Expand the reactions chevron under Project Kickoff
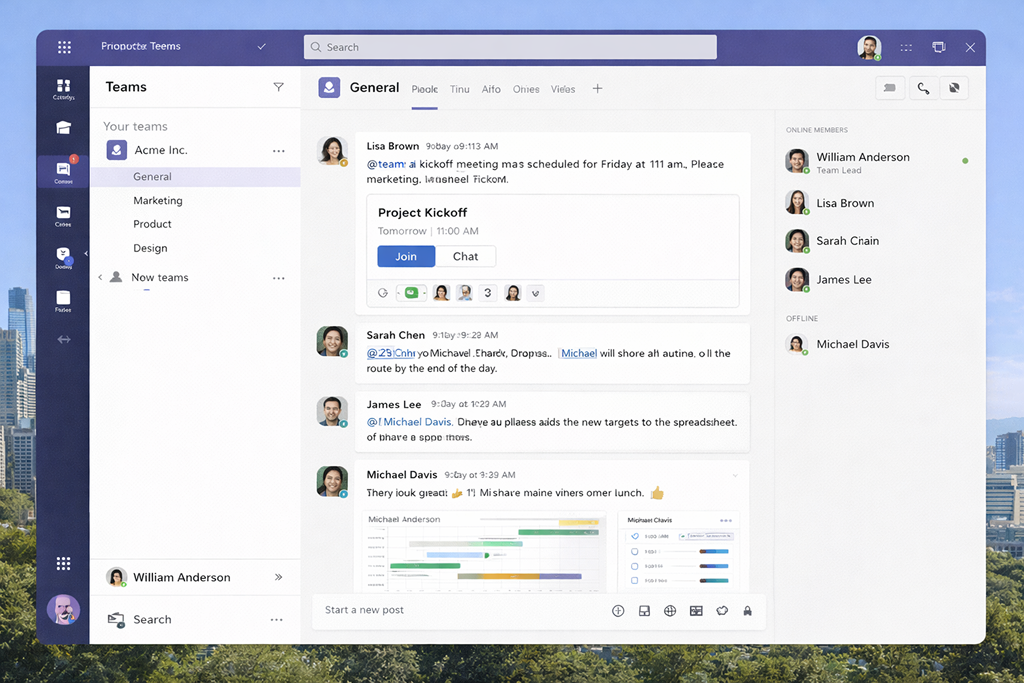1024x683 pixels. pos(536,293)
